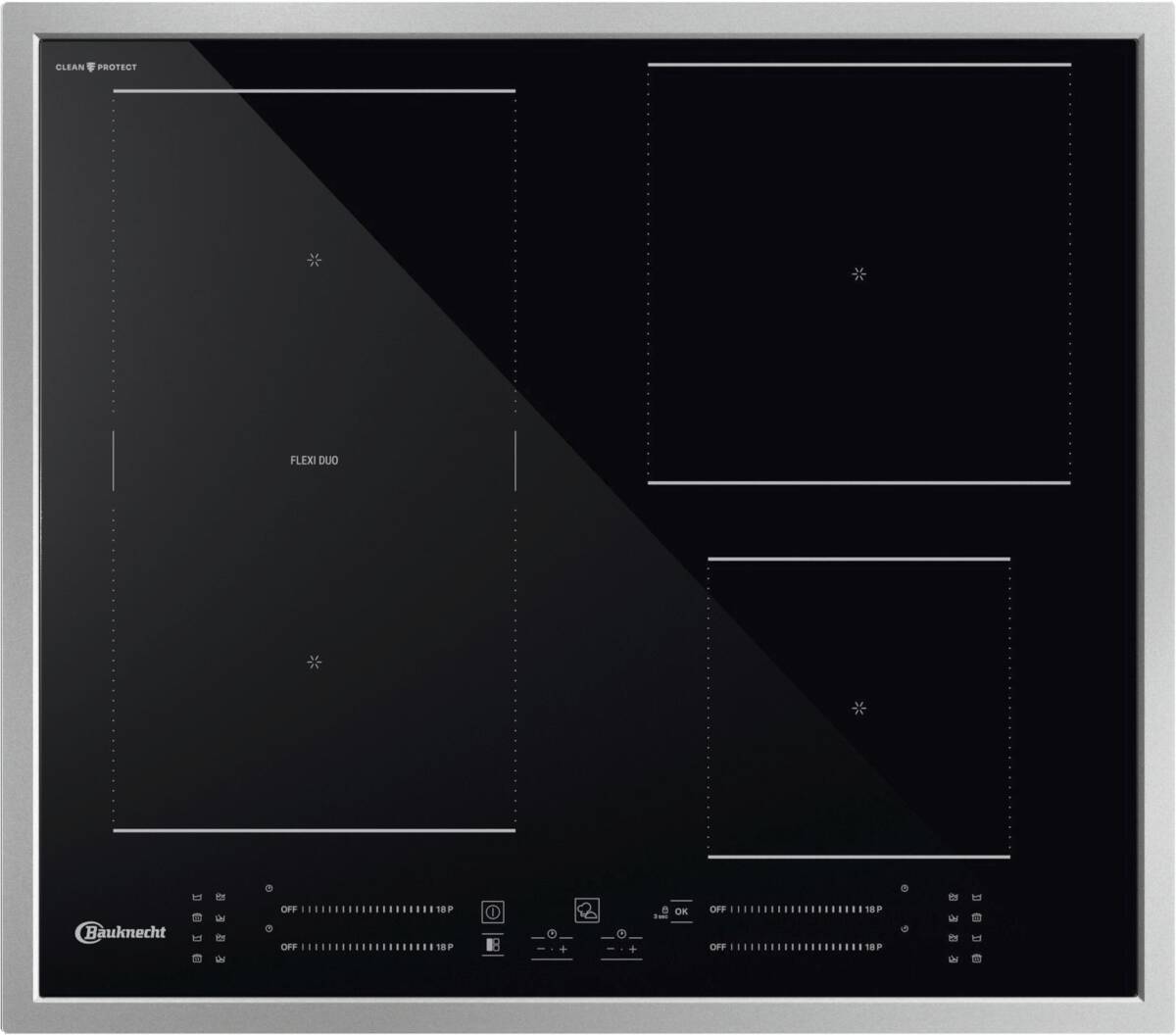Select 18P boost on lower-right slider

(873, 947)
